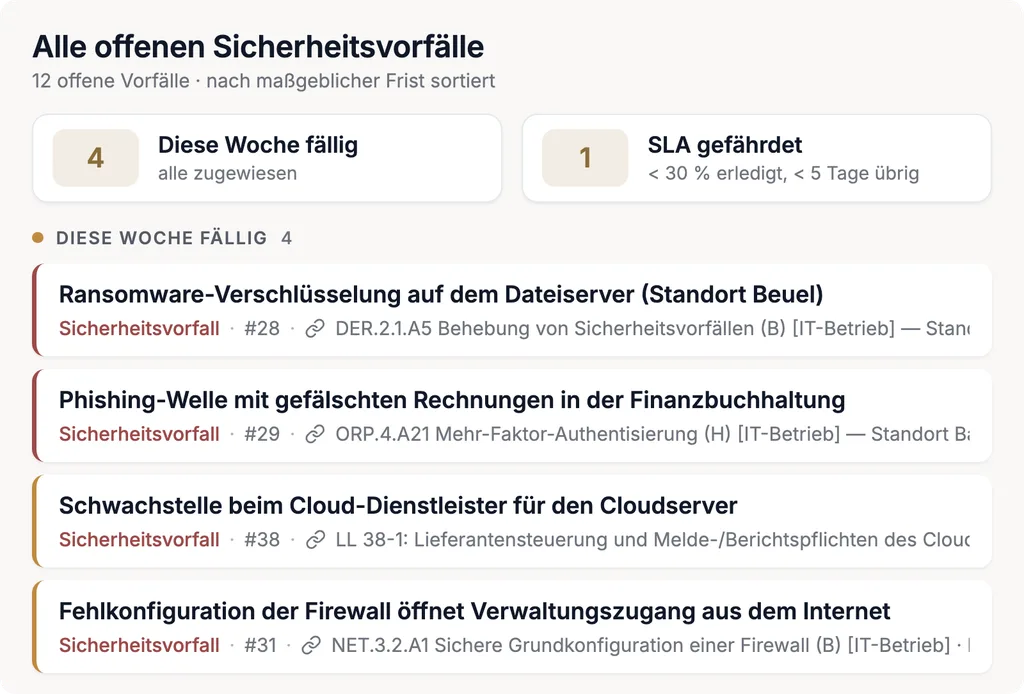Collapse the DIESE WOCHE FÄLLIG section header
Image resolution: width=1024 pixels, height=694 pixels.
pyautogui.click(x=162, y=238)
